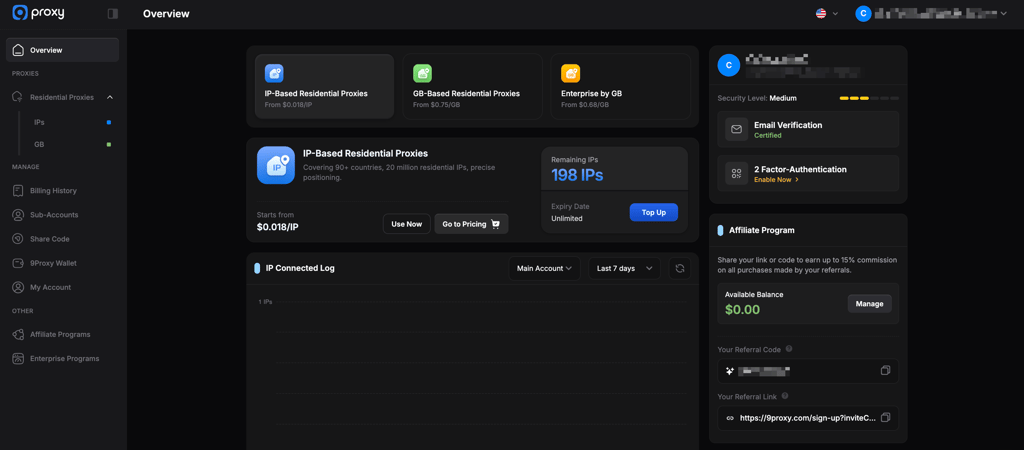Click the Manage balance button
This screenshot has width=1024, height=450.
click(870, 304)
